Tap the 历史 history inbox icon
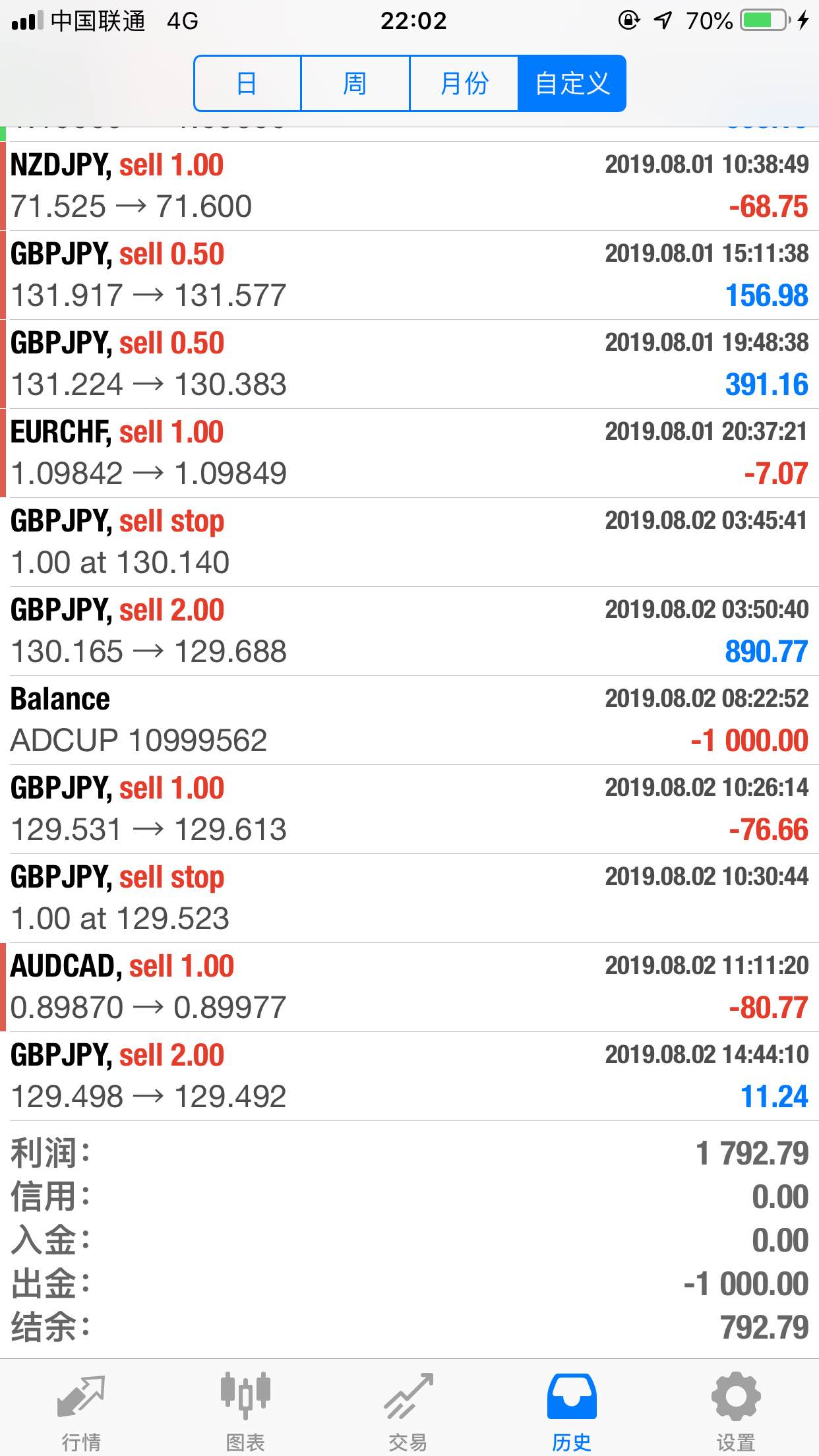This screenshot has width=819, height=1456. [572, 1396]
